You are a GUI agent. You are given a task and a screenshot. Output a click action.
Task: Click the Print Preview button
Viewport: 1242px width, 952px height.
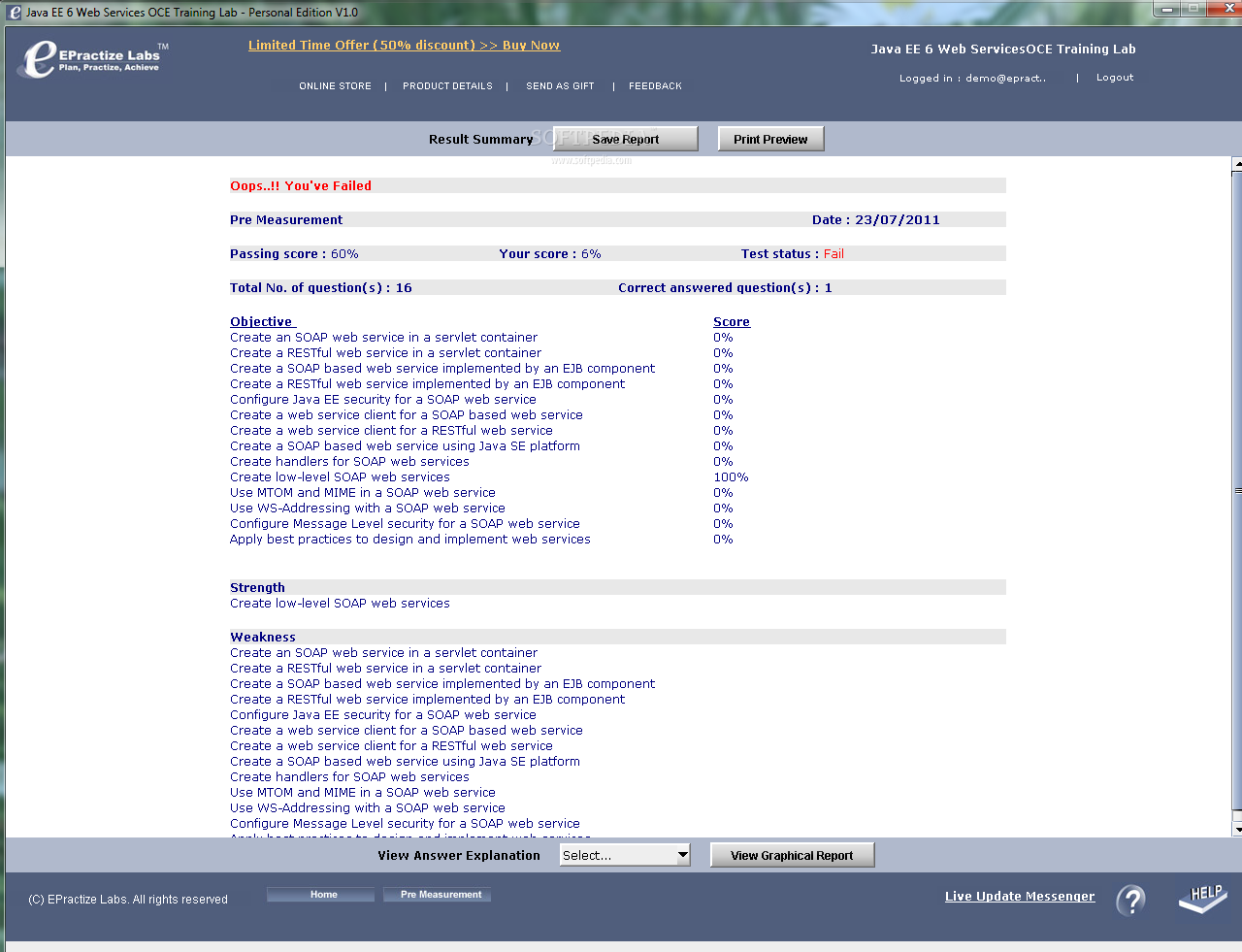pos(770,140)
